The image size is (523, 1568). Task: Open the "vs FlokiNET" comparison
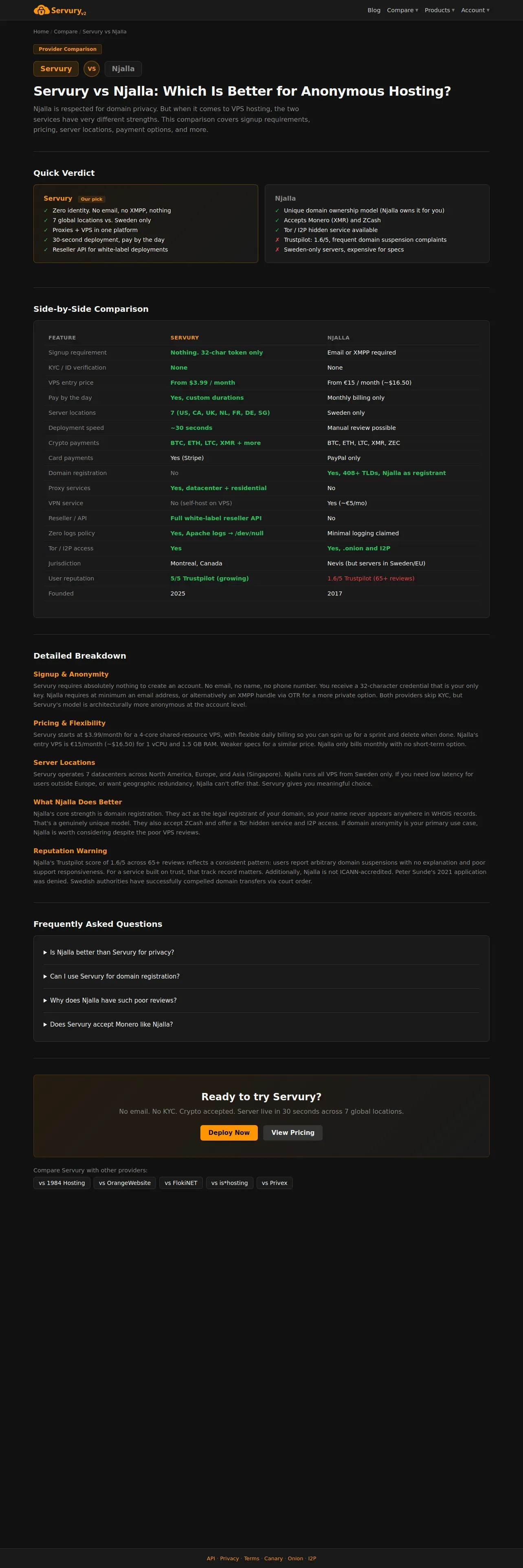[x=181, y=1183]
